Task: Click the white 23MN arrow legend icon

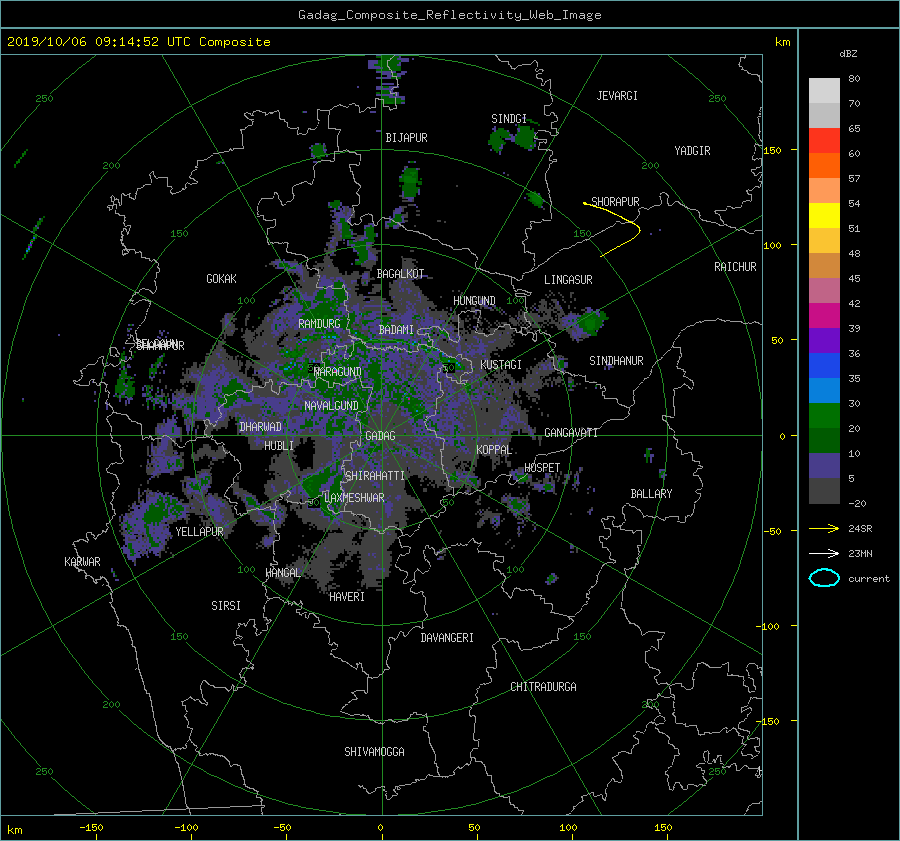Action: [x=824, y=553]
